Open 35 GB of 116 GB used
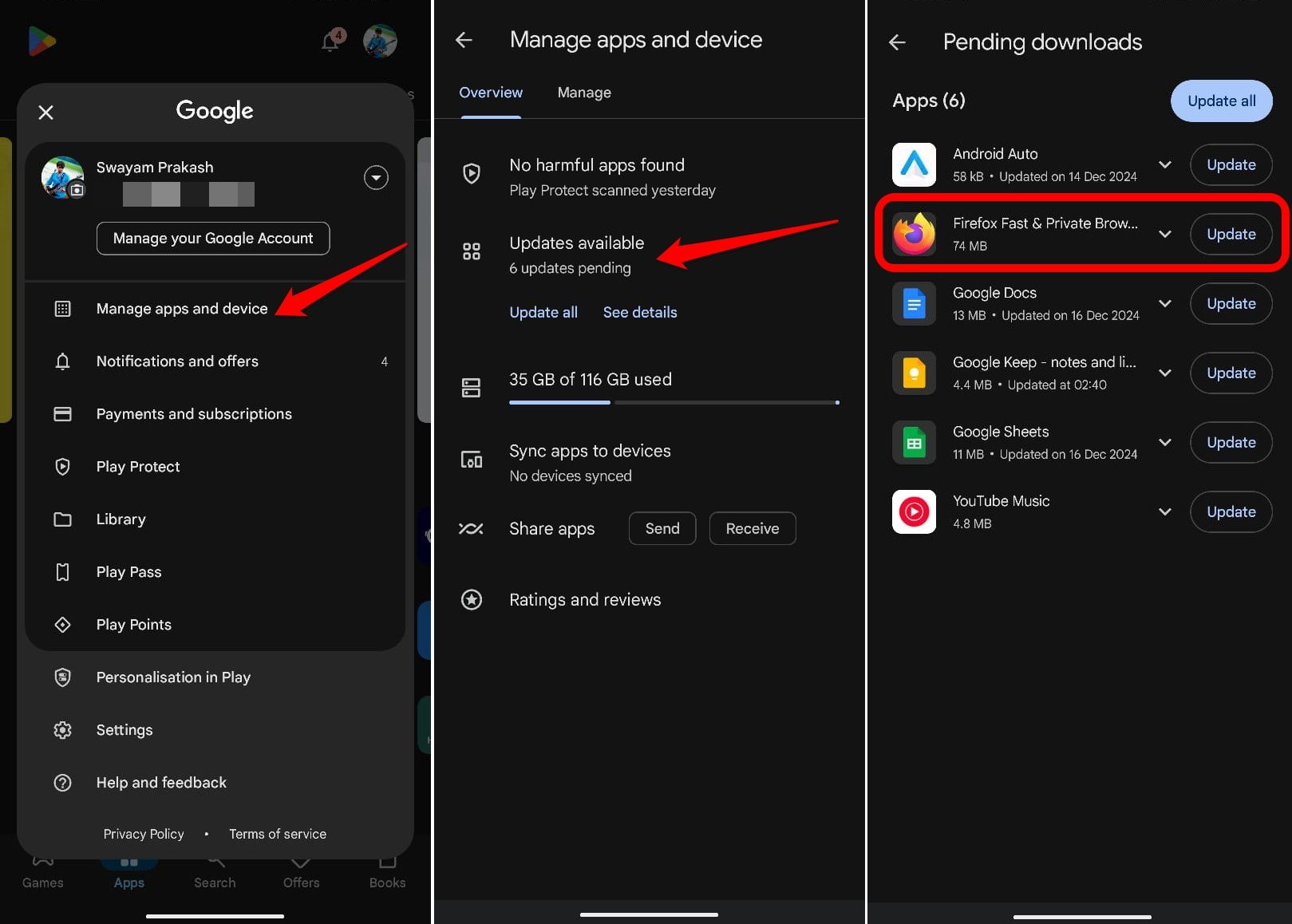The width and height of the screenshot is (1292, 924). [650, 389]
